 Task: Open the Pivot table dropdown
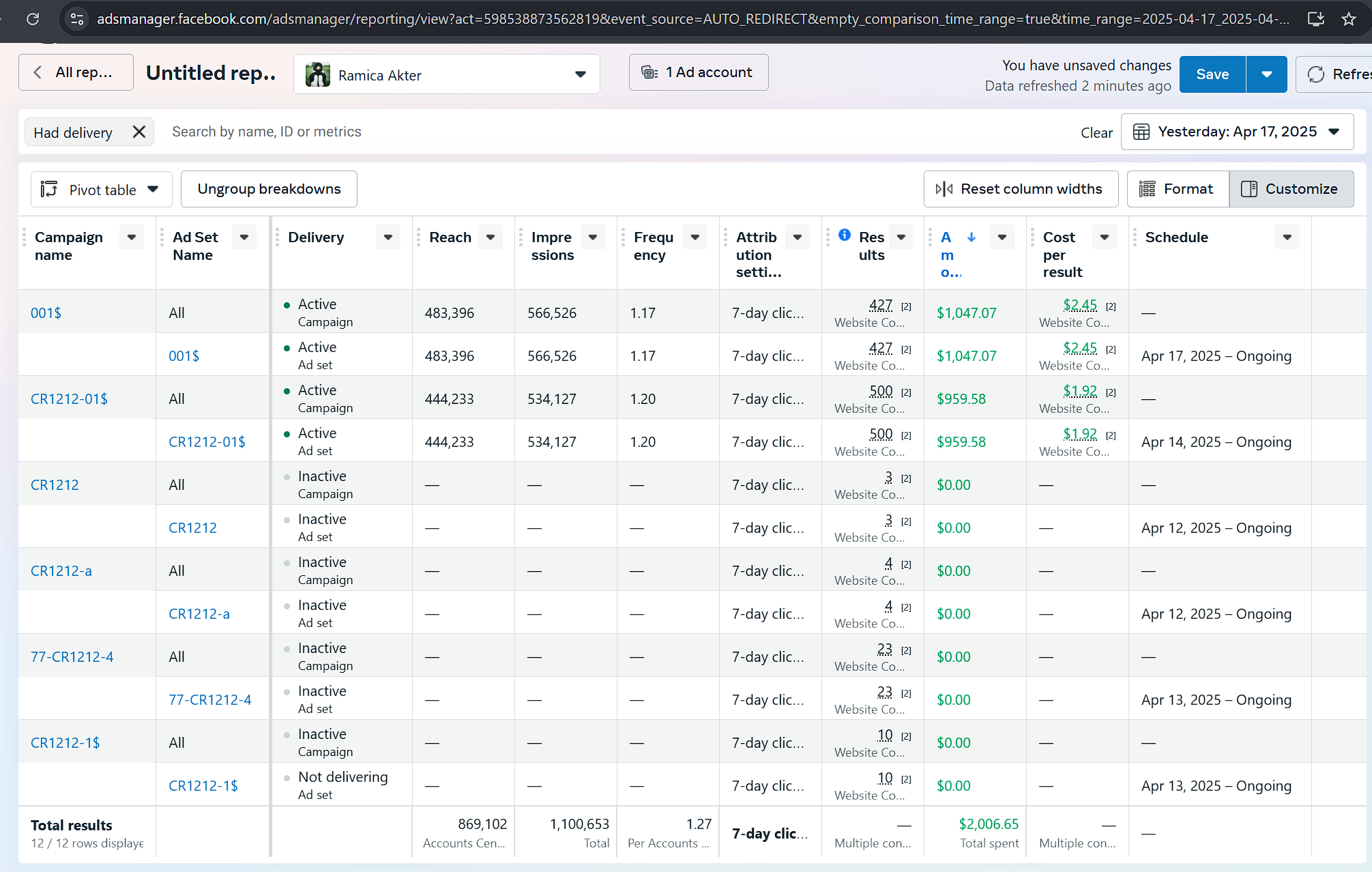click(x=101, y=190)
